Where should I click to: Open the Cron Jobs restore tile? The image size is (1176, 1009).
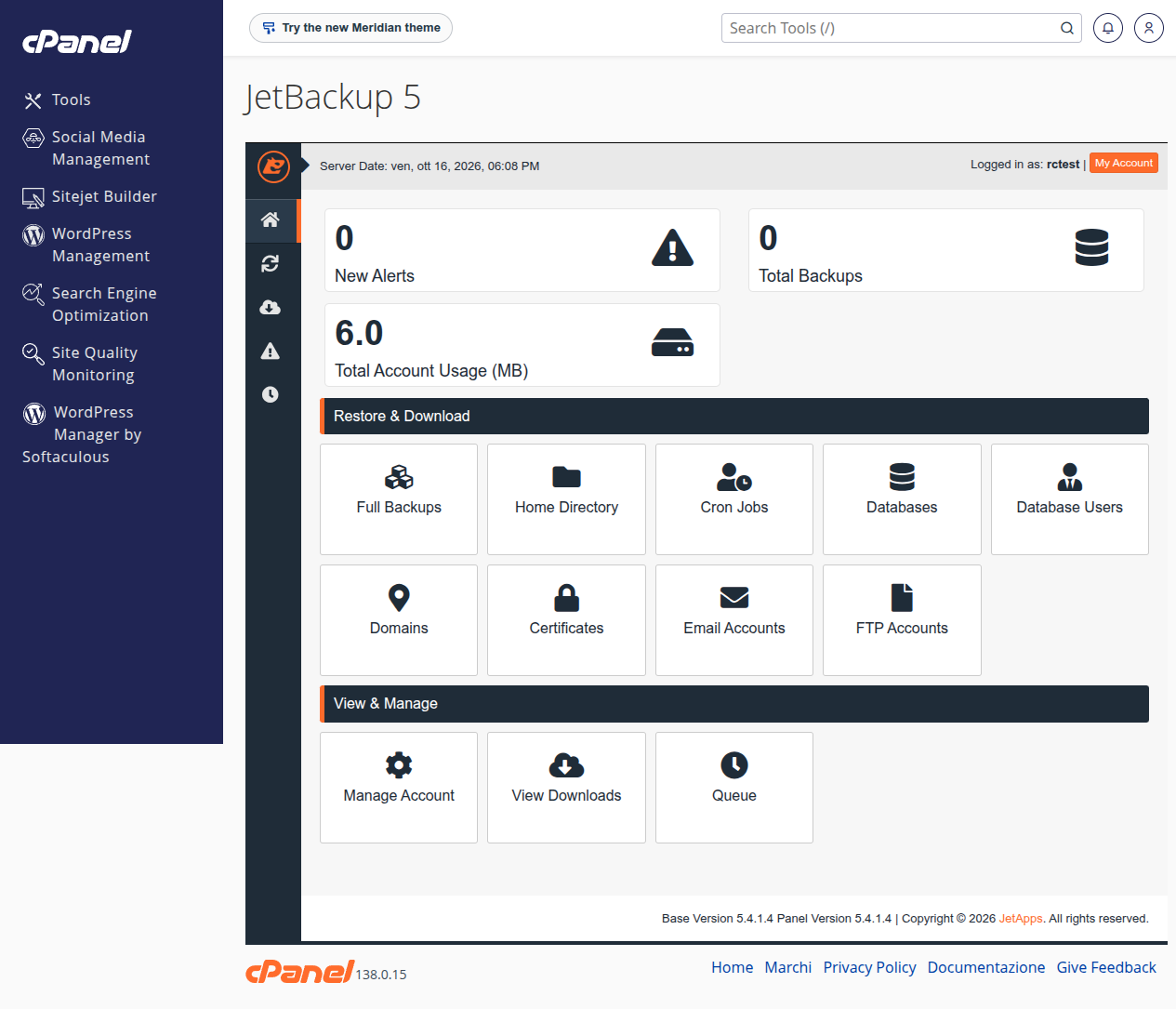click(734, 499)
